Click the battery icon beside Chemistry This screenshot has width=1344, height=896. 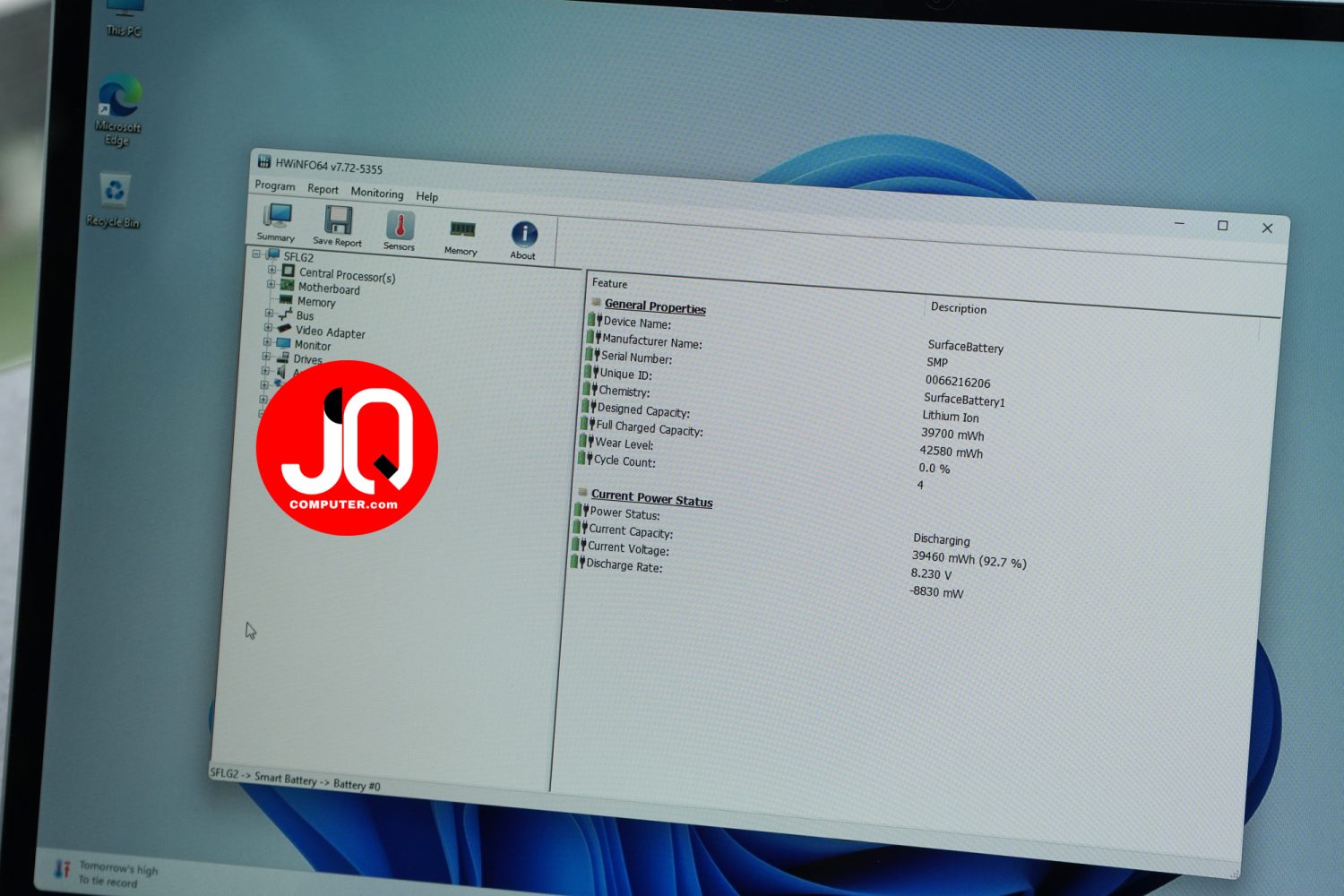[x=590, y=388]
